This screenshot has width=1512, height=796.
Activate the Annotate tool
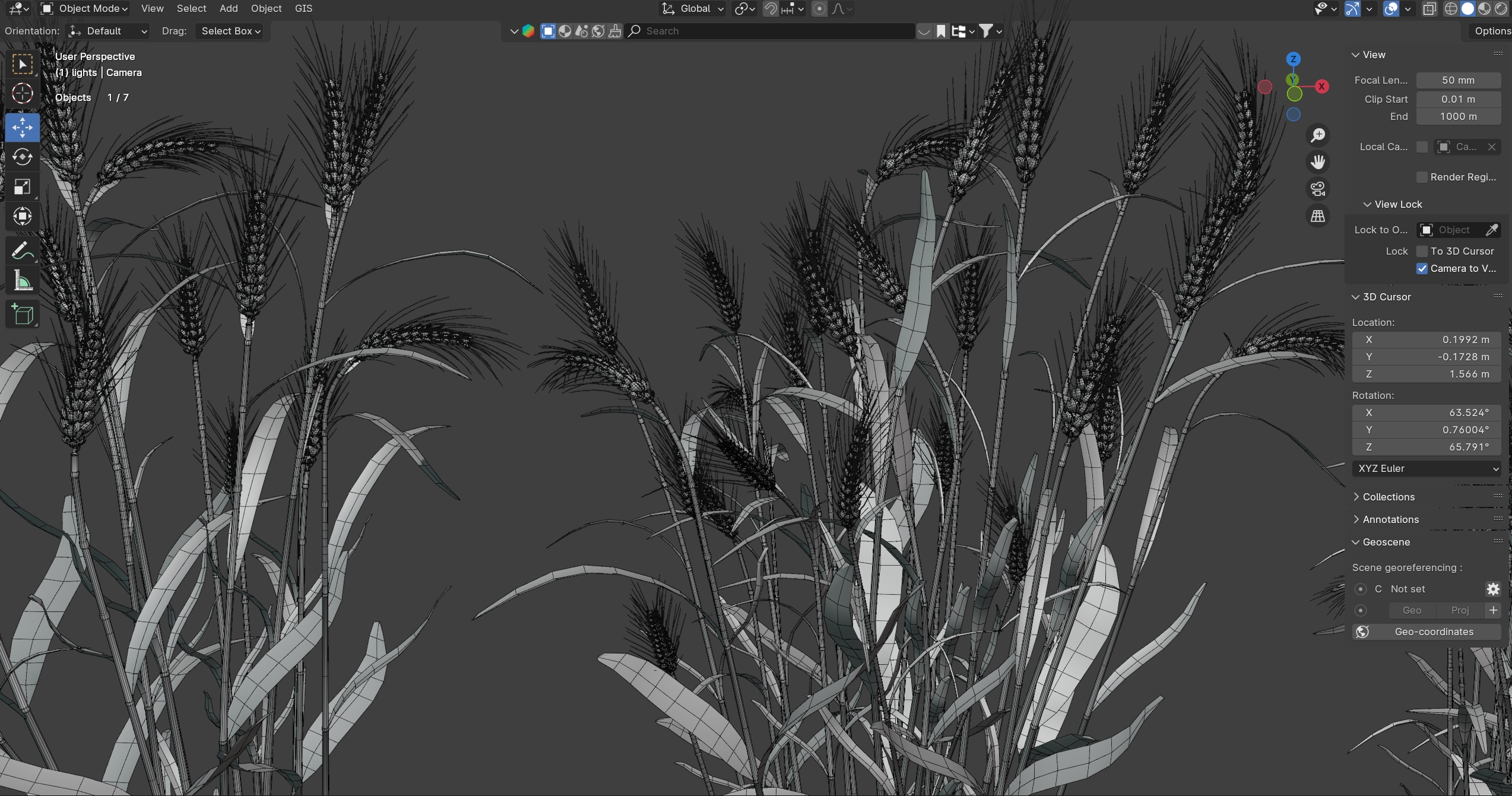pyautogui.click(x=23, y=251)
